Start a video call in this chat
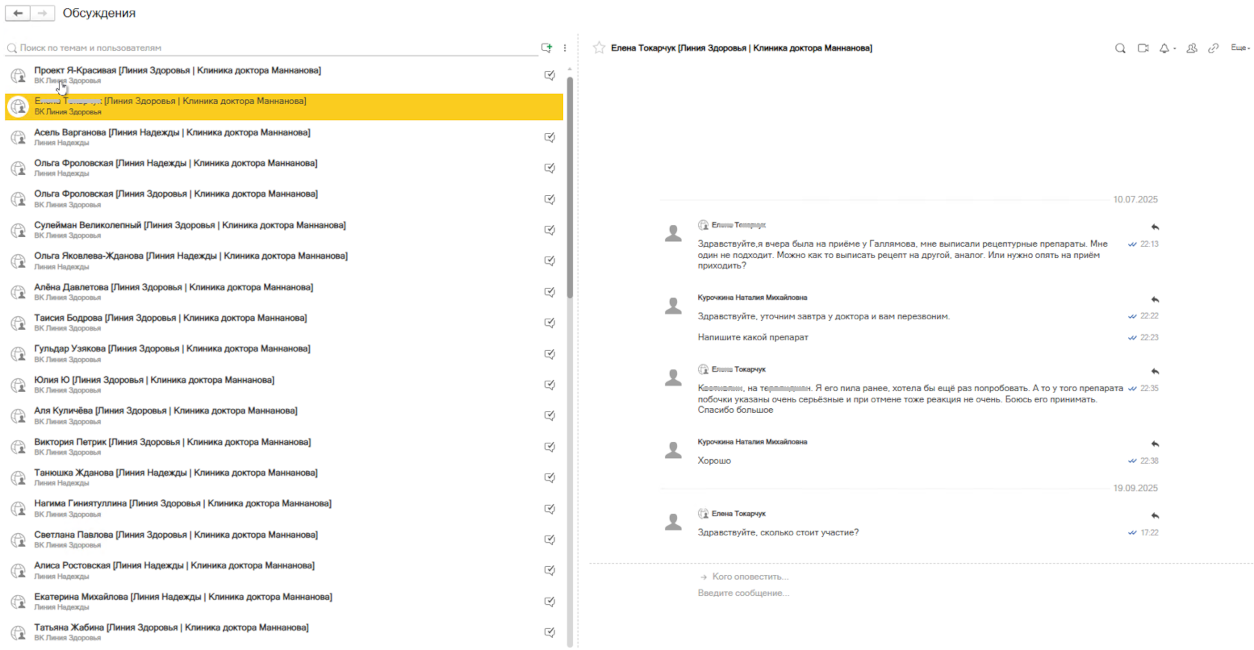The width and height of the screenshot is (1254, 650). coord(1143,48)
